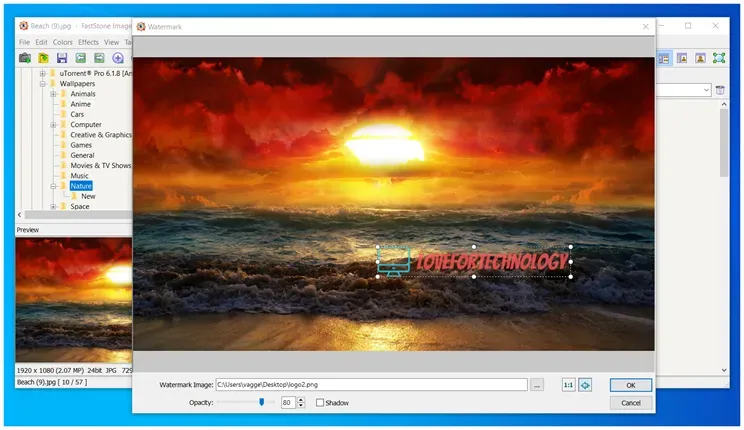Click the LOVEFORTECHNOLOGY watermark text
The width and height of the screenshot is (744, 430).
(492, 262)
